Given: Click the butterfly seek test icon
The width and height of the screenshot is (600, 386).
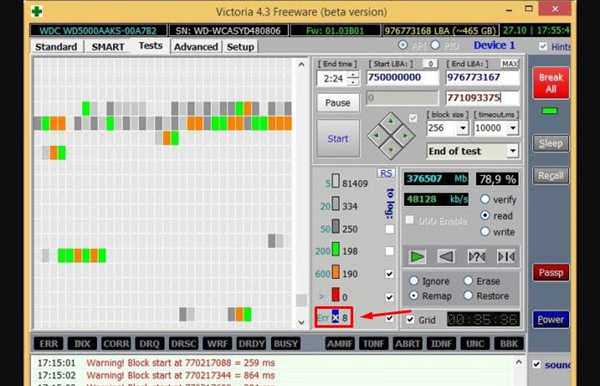Looking at the screenshot, I should coord(506,256).
